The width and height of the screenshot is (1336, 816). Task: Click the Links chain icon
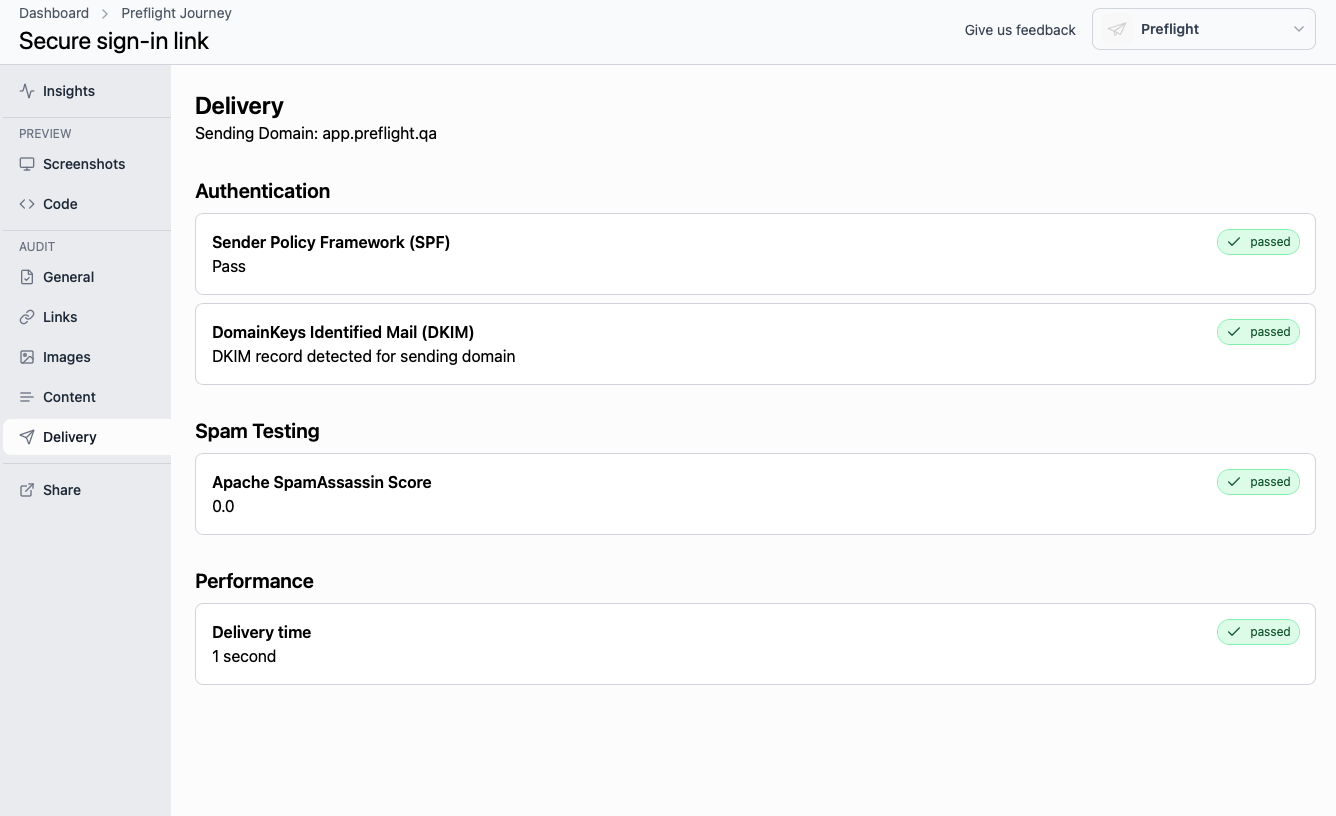[x=26, y=316]
